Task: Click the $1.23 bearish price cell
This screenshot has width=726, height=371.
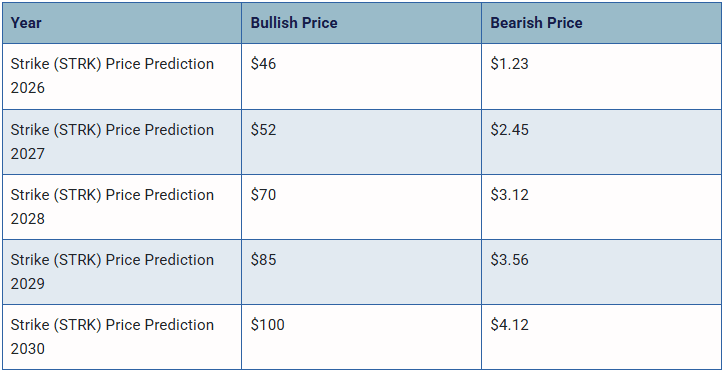Action: click(x=601, y=76)
